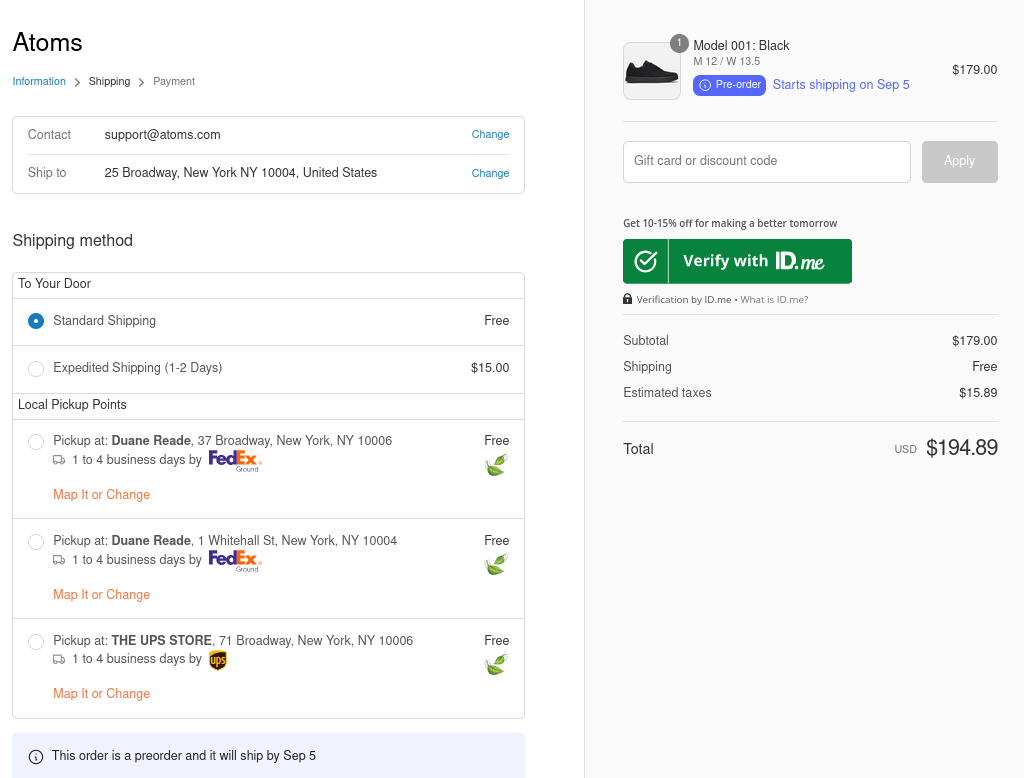Click the FedEx Ground logo for 1 Whitehall St
Viewport: 1024px width, 778px height.
click(235, 560)
